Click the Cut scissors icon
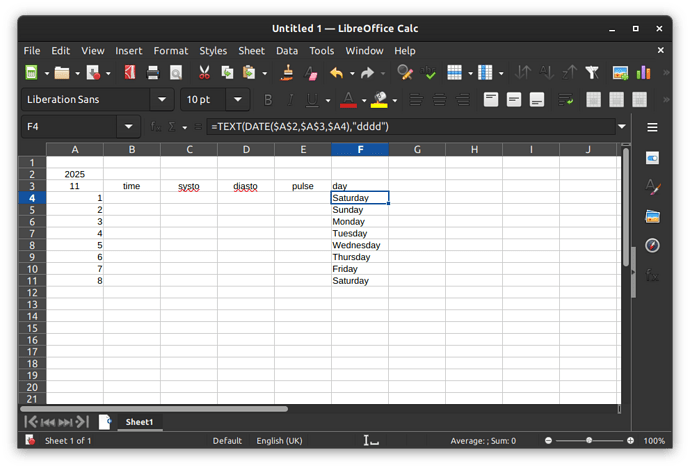The image size is (690, 468). click(x=204, y=72)
